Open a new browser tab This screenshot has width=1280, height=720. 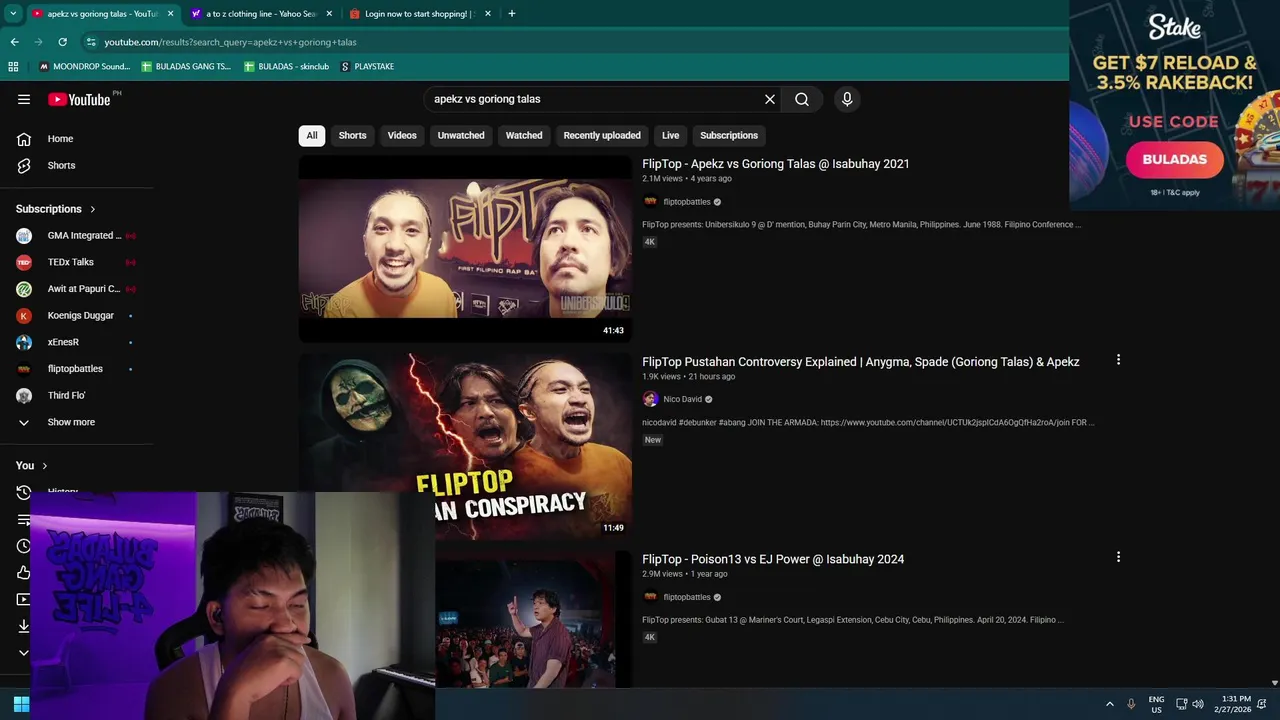coord(512,14)
